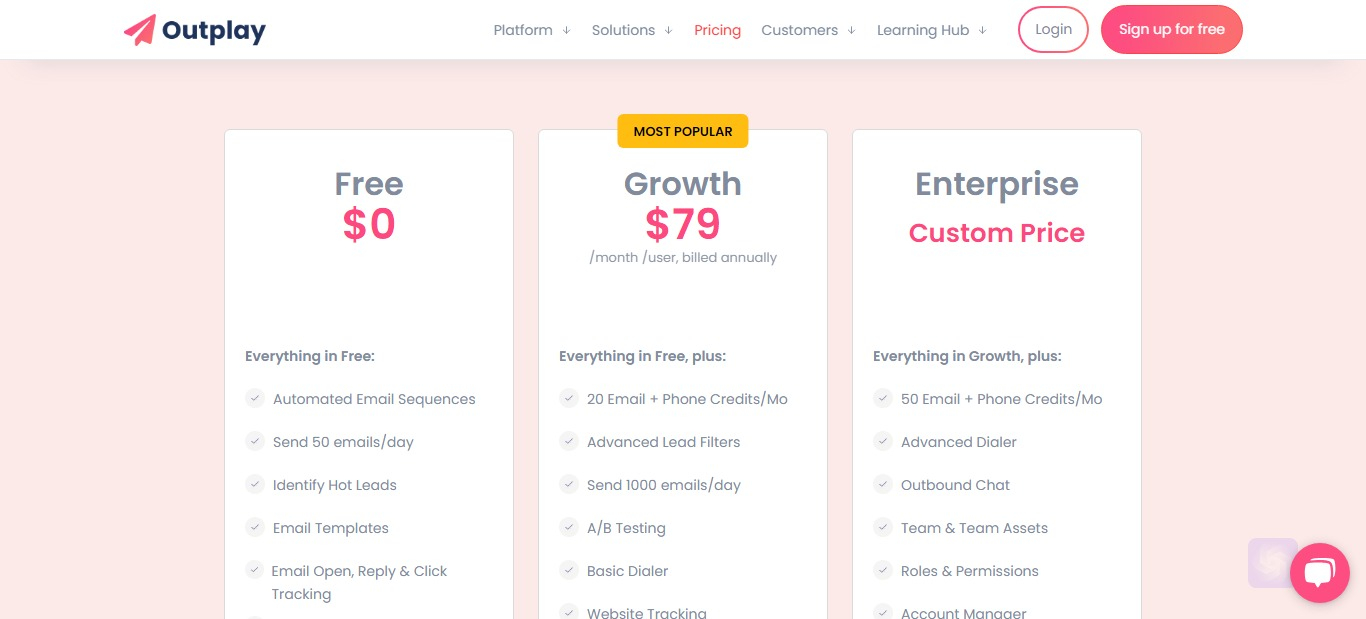Click checkmark beside Identify Hot Leads
Screen dimensions: 1366x619
click(254, 484)
